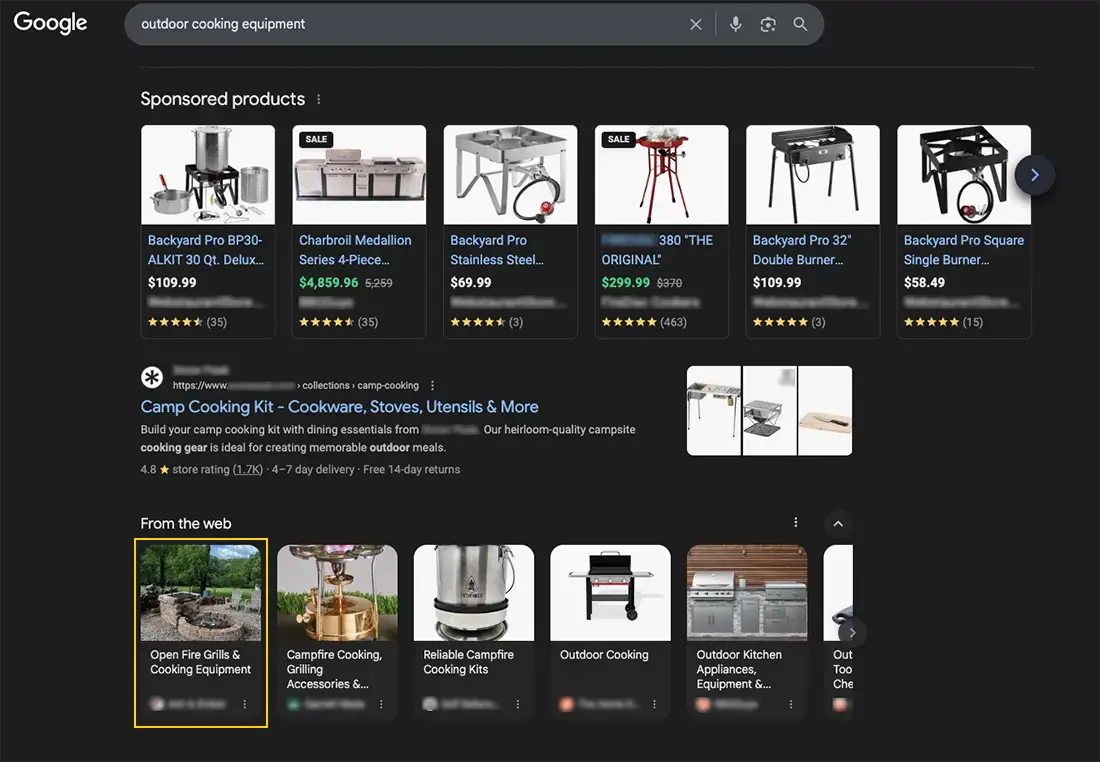Screen dimensions: 1100x762
Task: Open options menu on Campfire Cooking, Grilling card
Action: pos(381,704)
